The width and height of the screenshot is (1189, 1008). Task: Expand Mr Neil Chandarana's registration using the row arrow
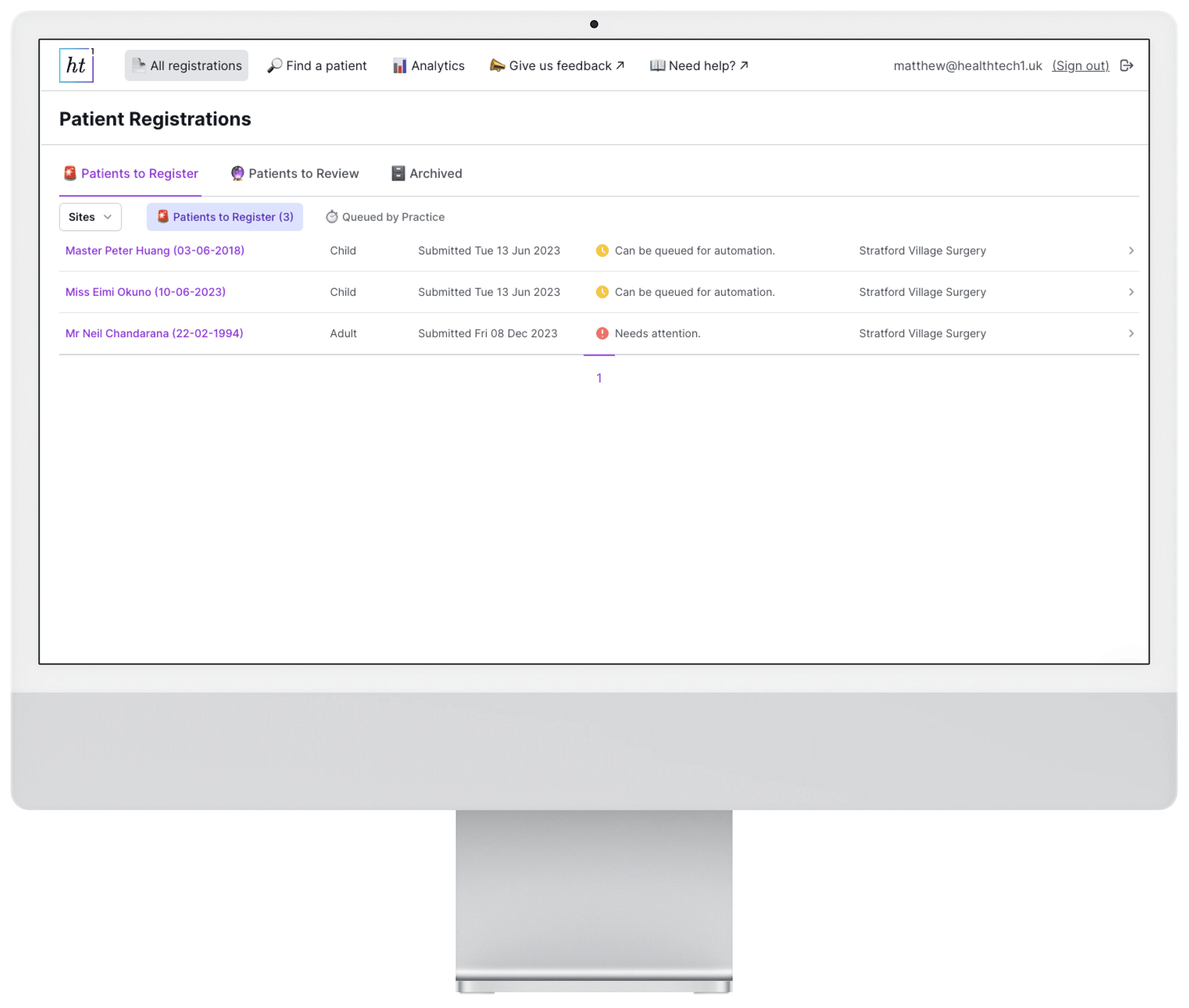click(x=1131, y=333)
